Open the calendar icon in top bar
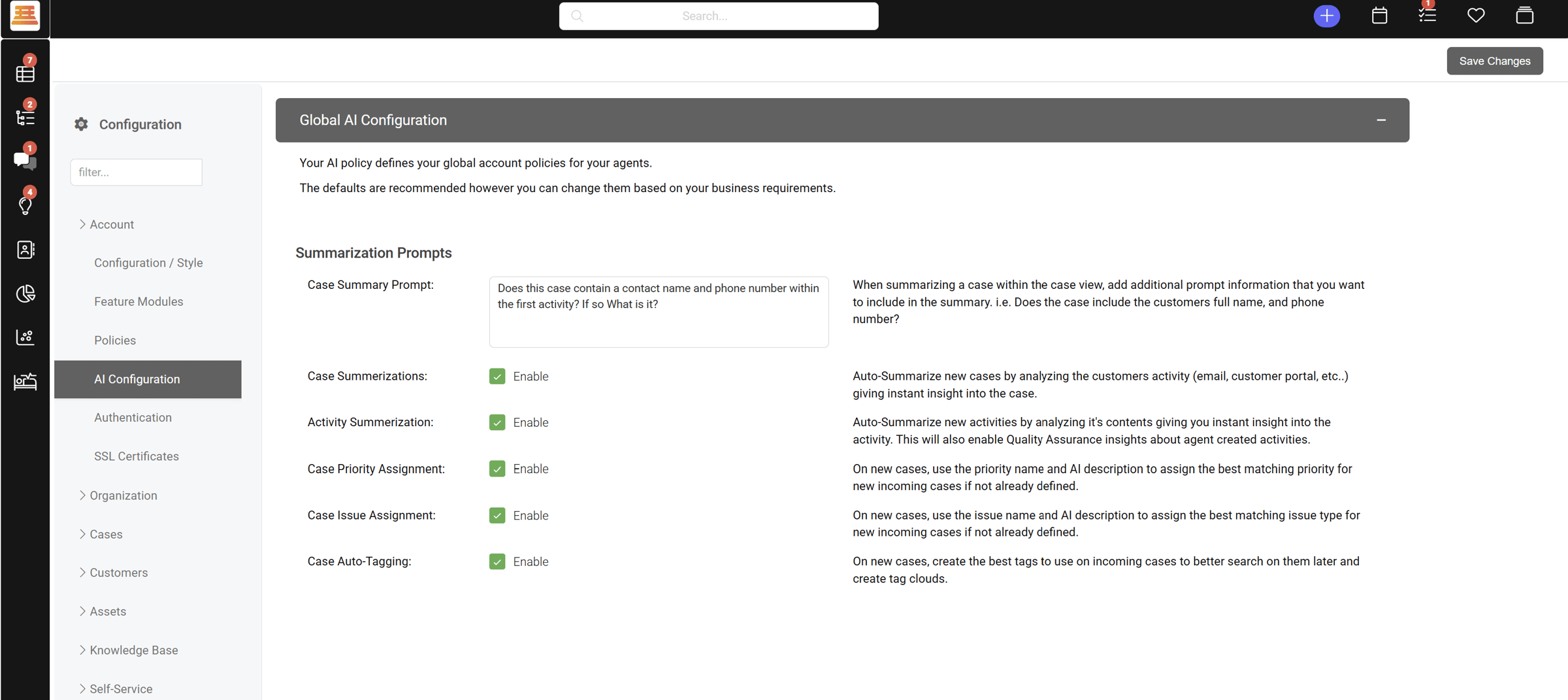 pyautogui.click(x=1379, y=16)
